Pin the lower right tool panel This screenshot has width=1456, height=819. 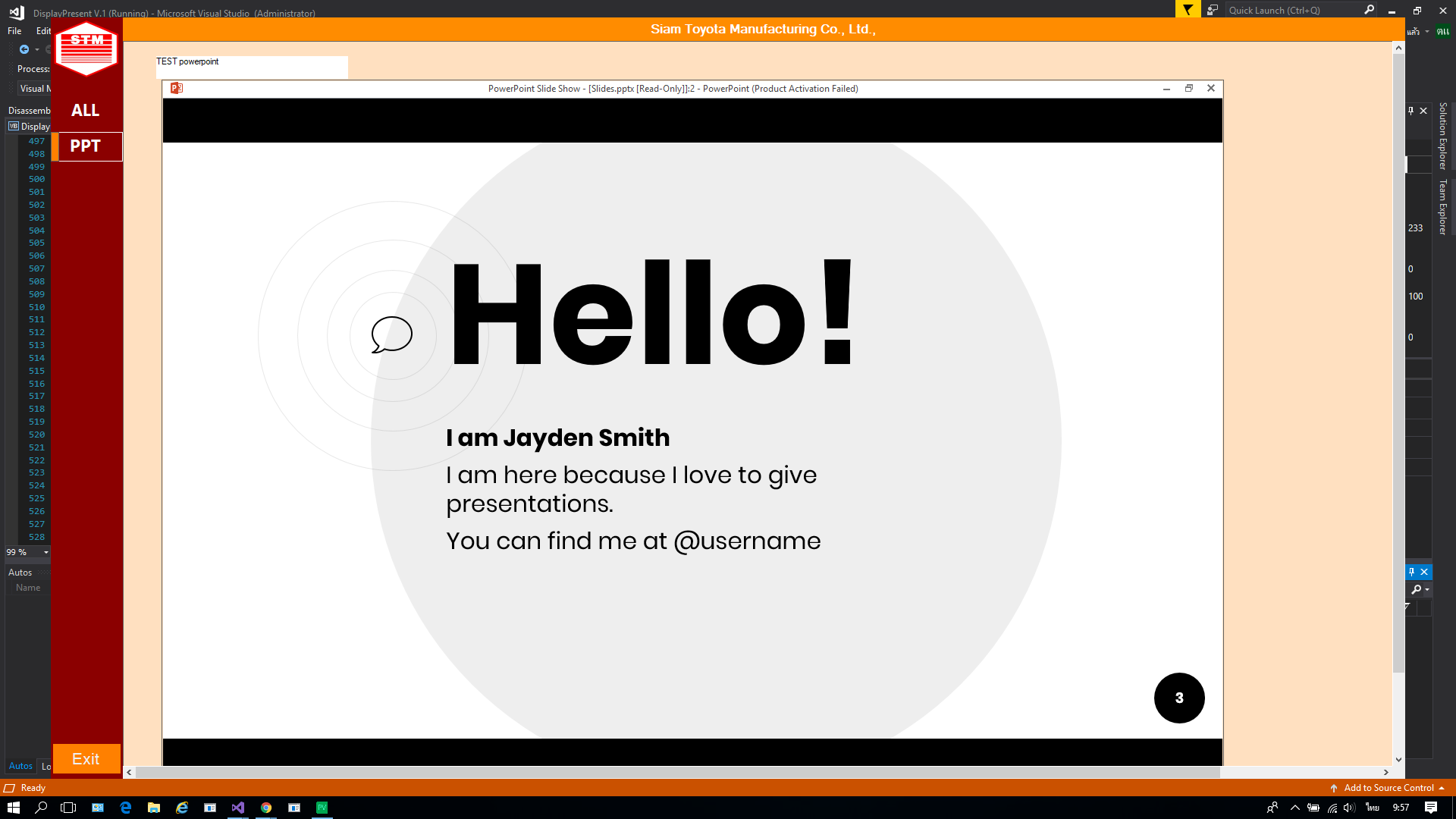click(x=1411, y=572)
